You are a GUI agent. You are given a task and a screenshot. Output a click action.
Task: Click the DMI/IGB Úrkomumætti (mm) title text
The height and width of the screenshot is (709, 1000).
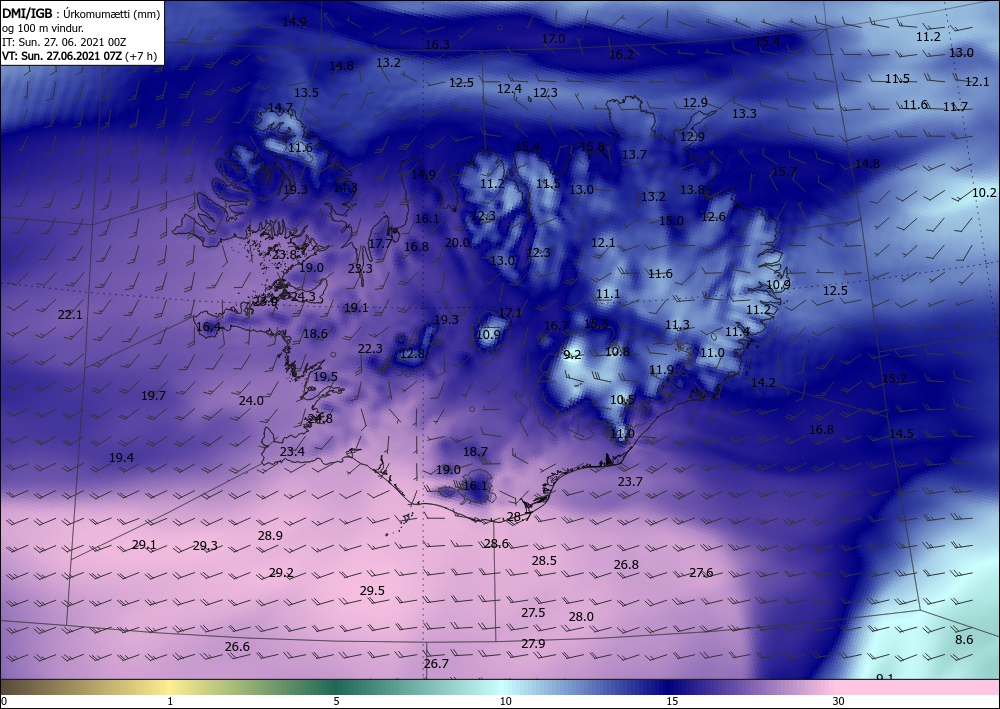[81, 12]
